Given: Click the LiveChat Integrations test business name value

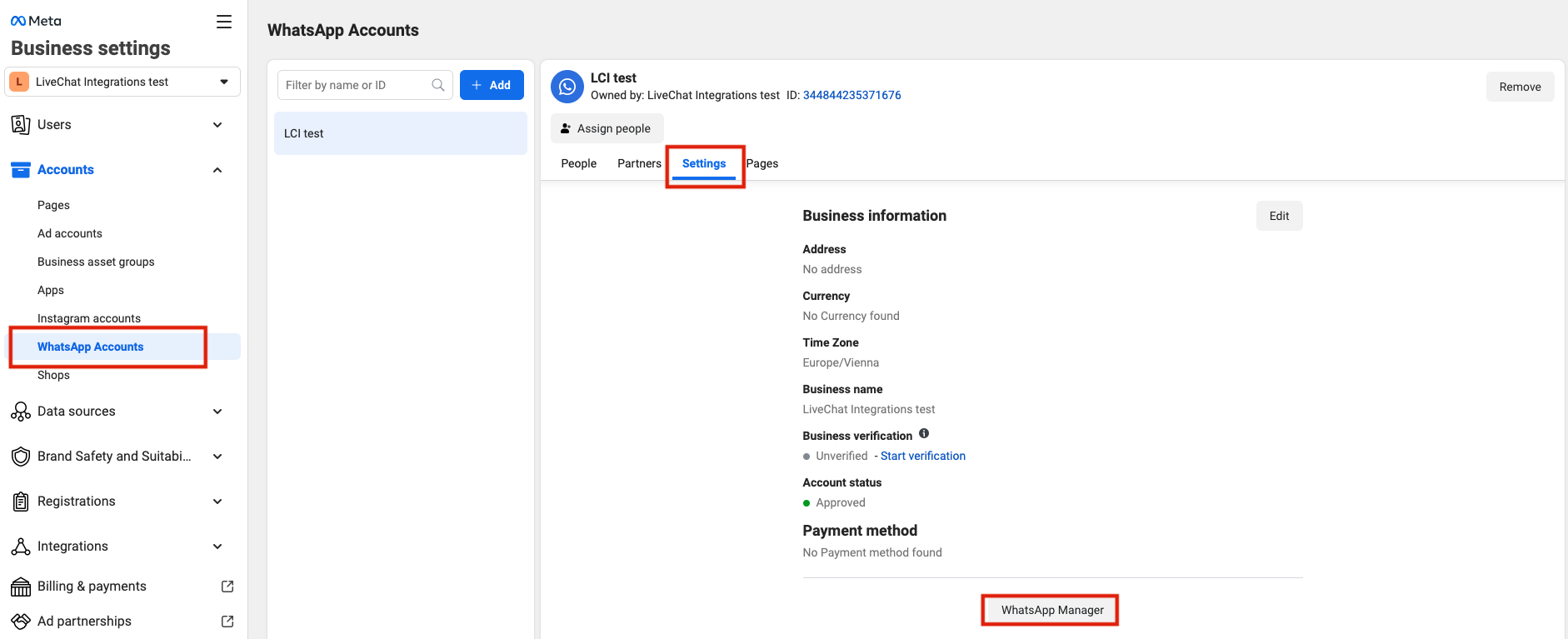Looking at the screenshot, I should (869, 409).
